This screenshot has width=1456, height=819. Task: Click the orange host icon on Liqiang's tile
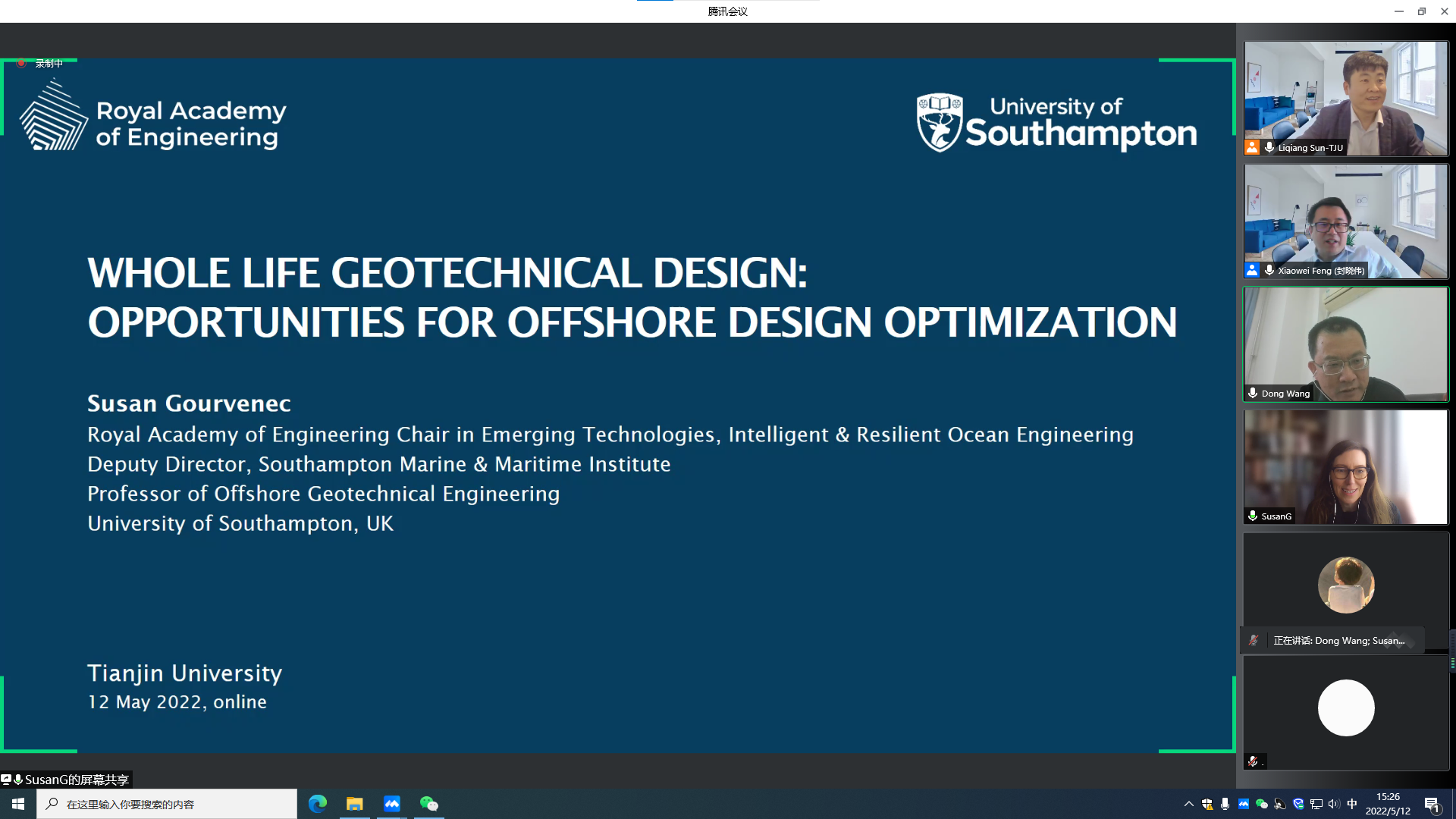click(x=1252, y=148)
